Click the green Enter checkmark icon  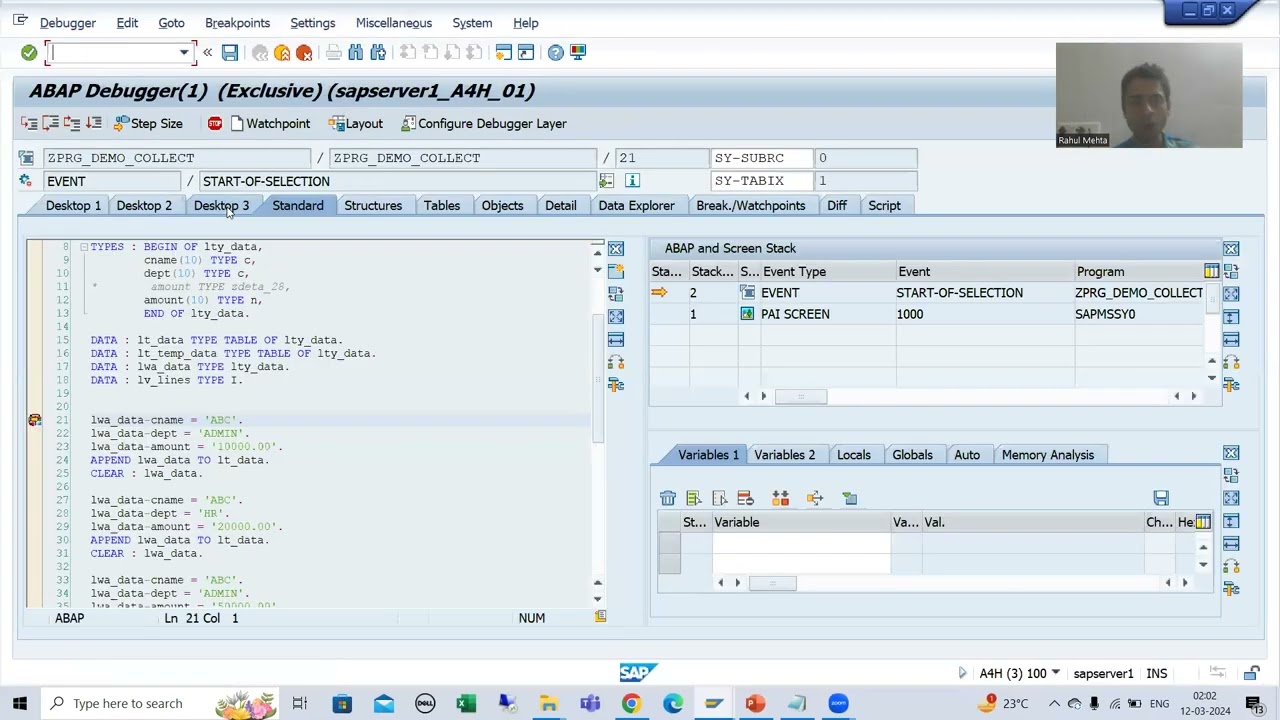coord(29,52)
